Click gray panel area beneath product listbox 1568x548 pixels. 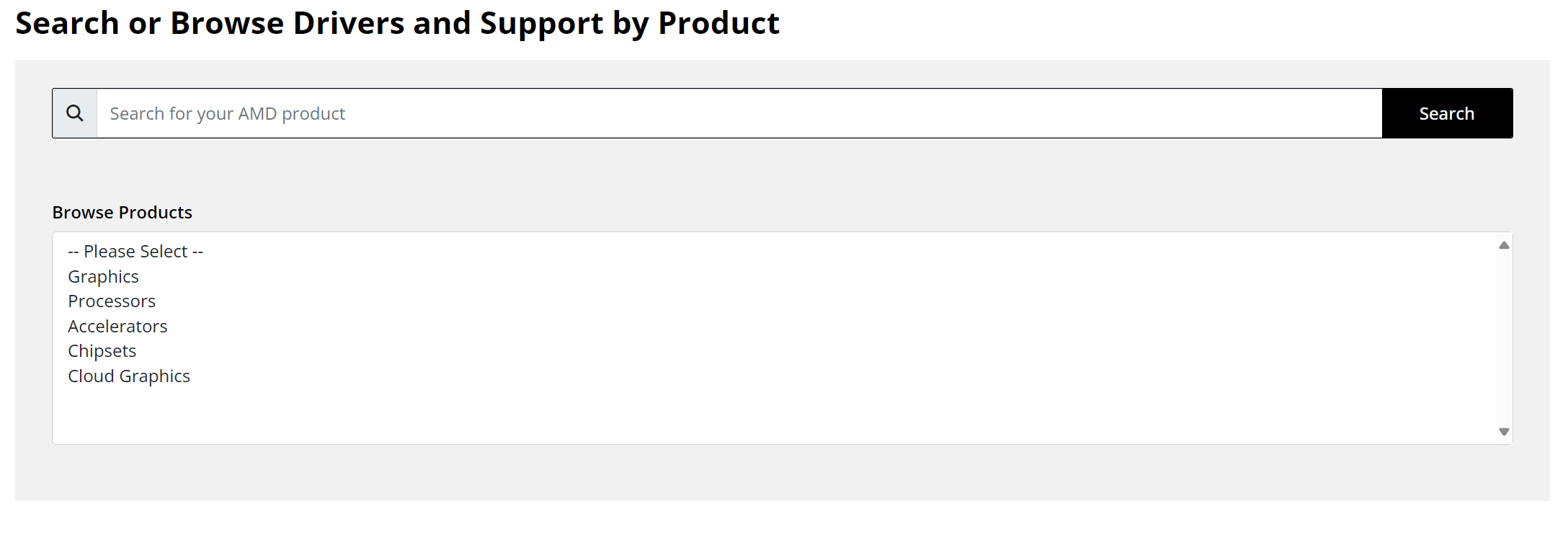click(x=782, y=472)
